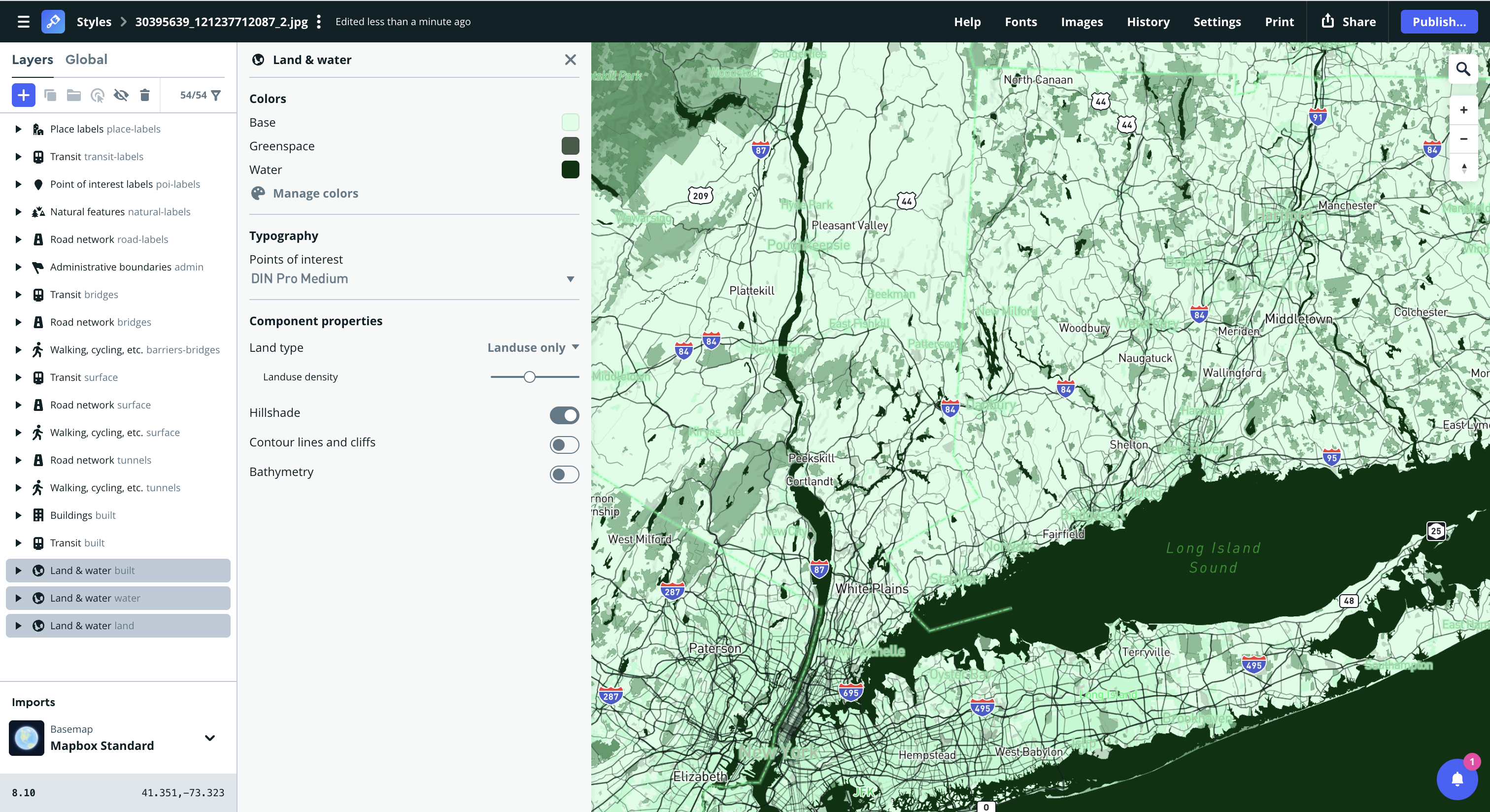Hide selected layers with eye icon
Image resolution: width=1490 pixels, height=812 pixels.
tap(121, 95)
